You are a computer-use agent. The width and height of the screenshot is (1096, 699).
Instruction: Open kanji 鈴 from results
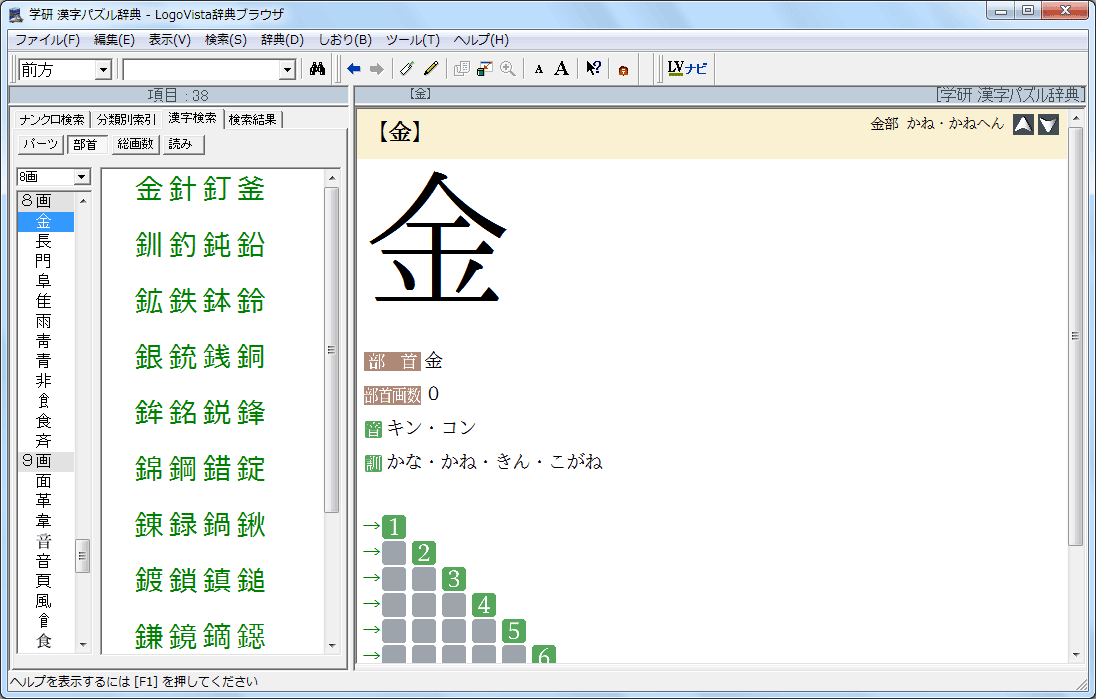[251, 301]
